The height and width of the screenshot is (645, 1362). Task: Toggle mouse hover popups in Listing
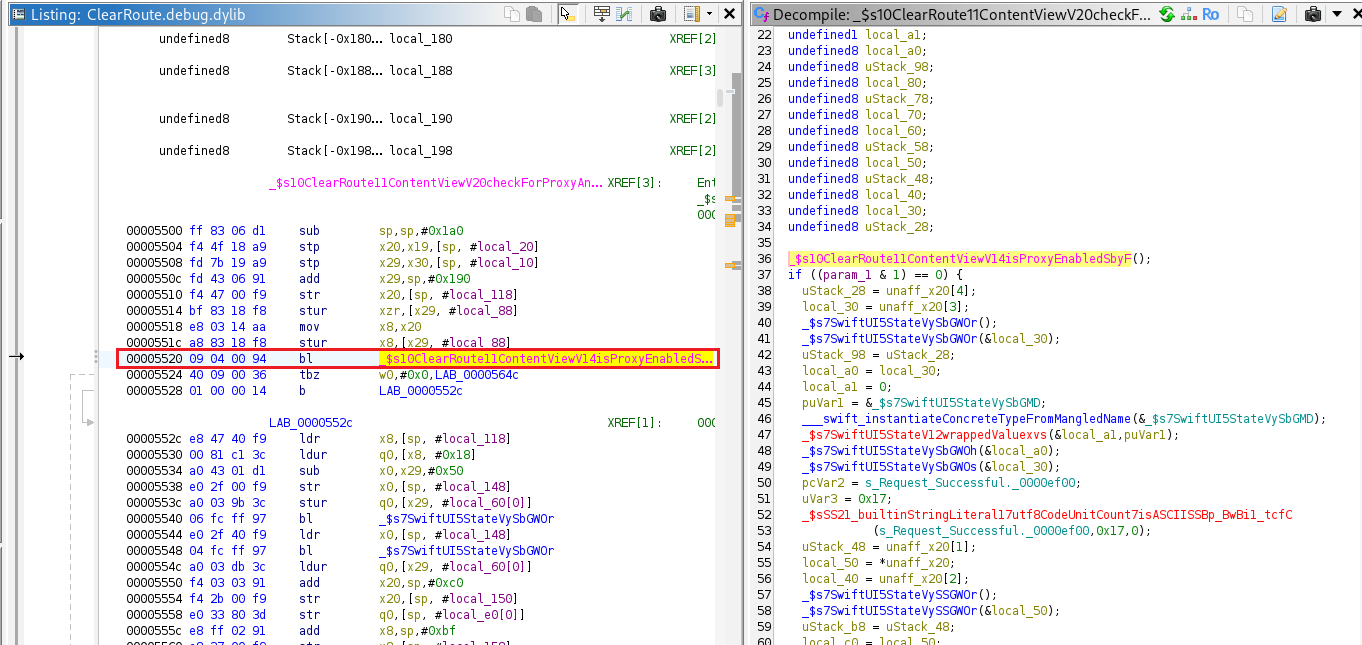(567, 14)
